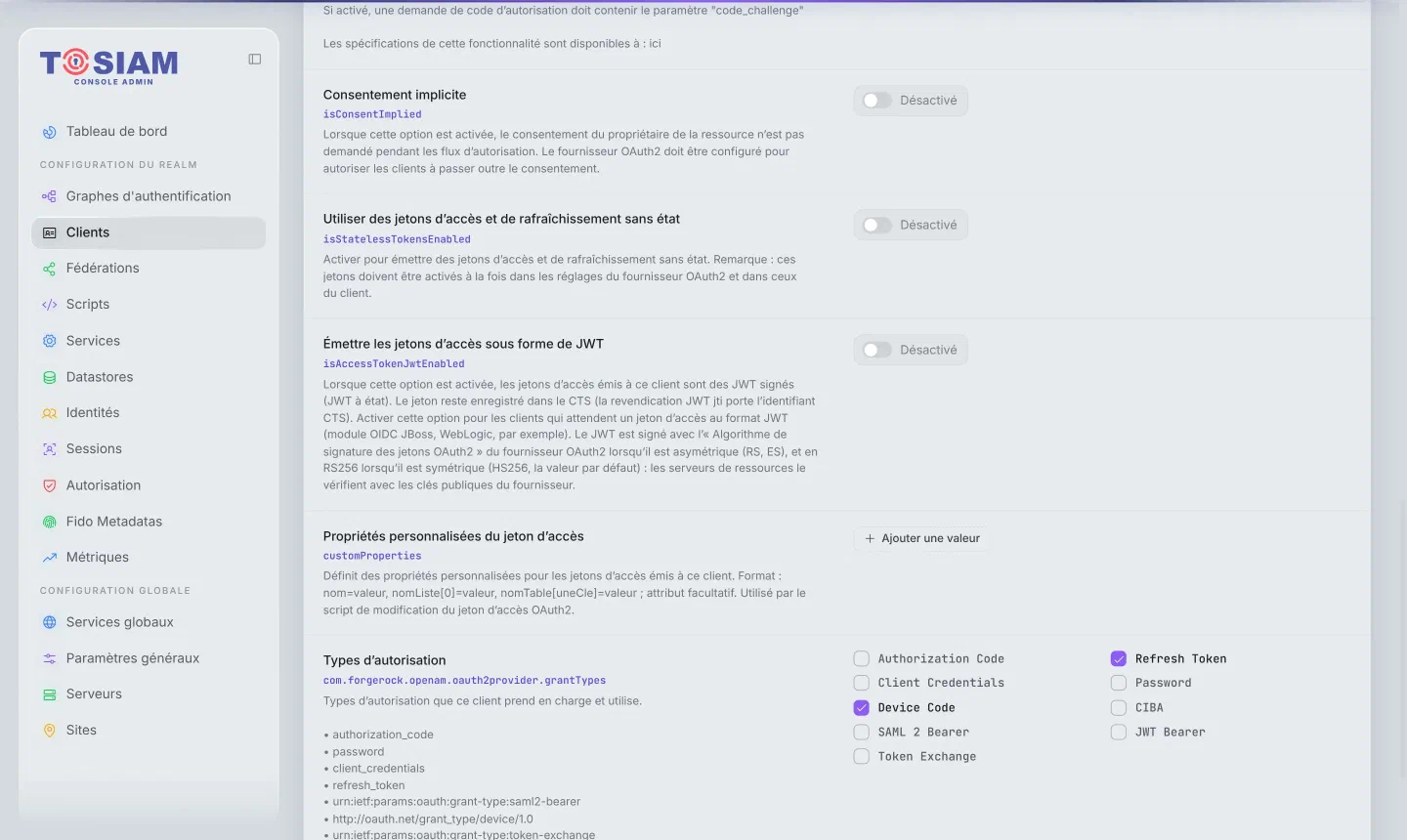1407x840 pixels.
Task: Check the CIBA checkbox
Action: point(1119,708)
